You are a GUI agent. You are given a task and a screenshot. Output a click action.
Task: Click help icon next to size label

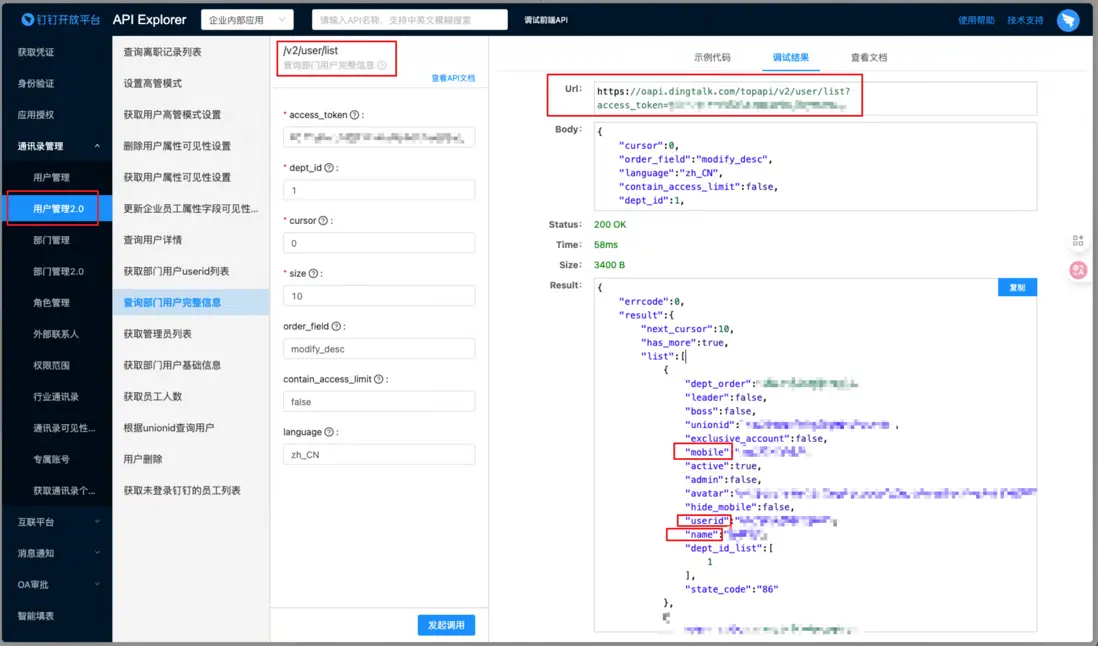313,274
